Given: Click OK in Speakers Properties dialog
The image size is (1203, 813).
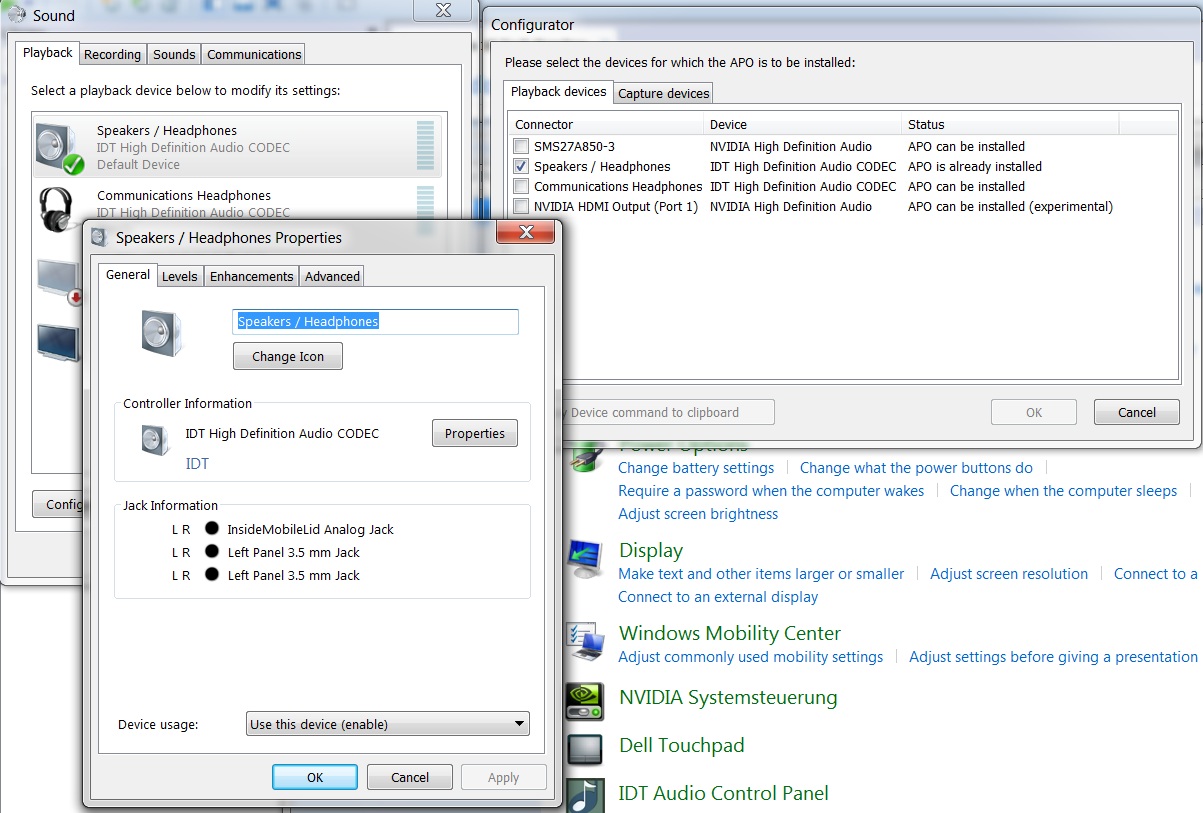Looking at the screenshot, I should 315,777.
